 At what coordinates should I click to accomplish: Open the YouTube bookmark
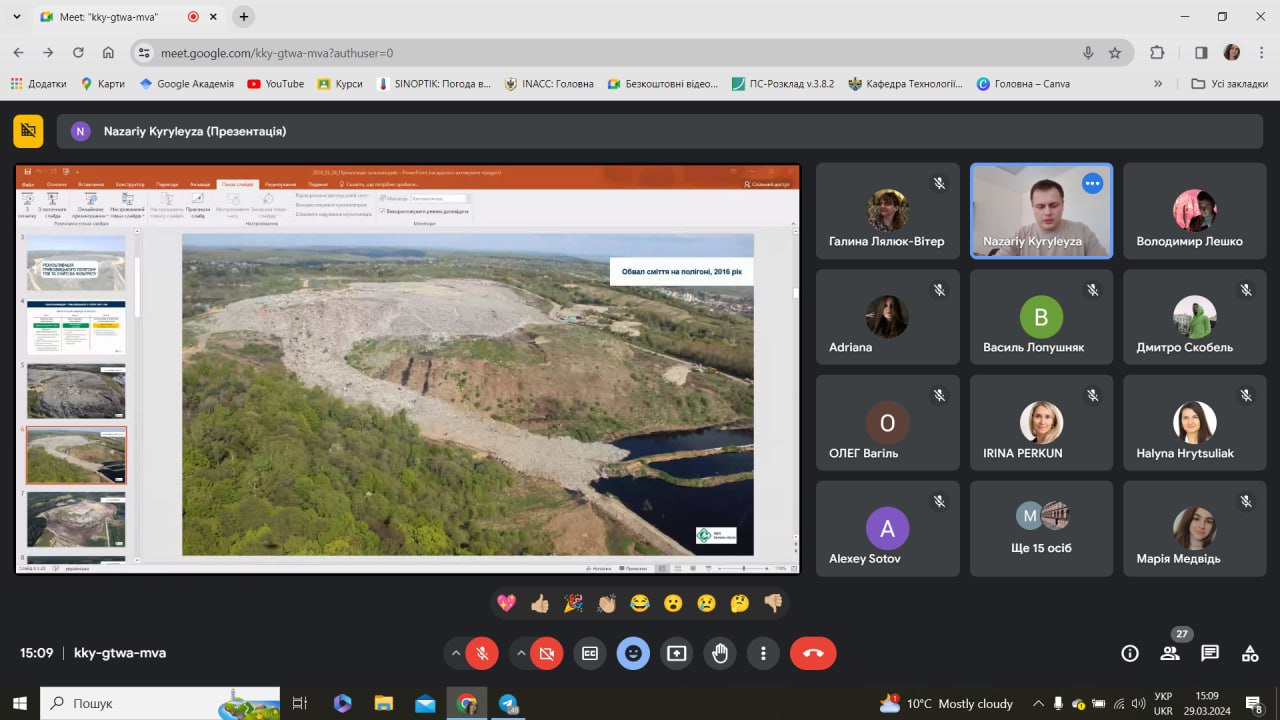click(x=275, y=84)
